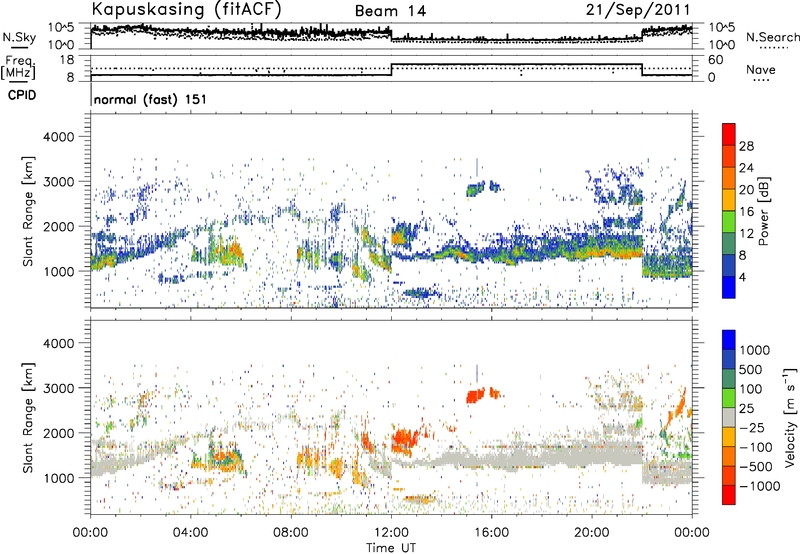Click the '1000' Velocity colorbar value
The height and width of the screenshot is (554, 800).
pyautogui.click(x=755, y=350)
